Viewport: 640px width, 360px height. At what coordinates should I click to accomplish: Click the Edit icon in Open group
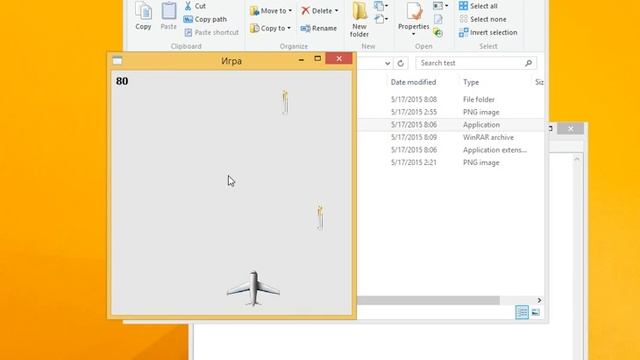click(x=438, y=19)
